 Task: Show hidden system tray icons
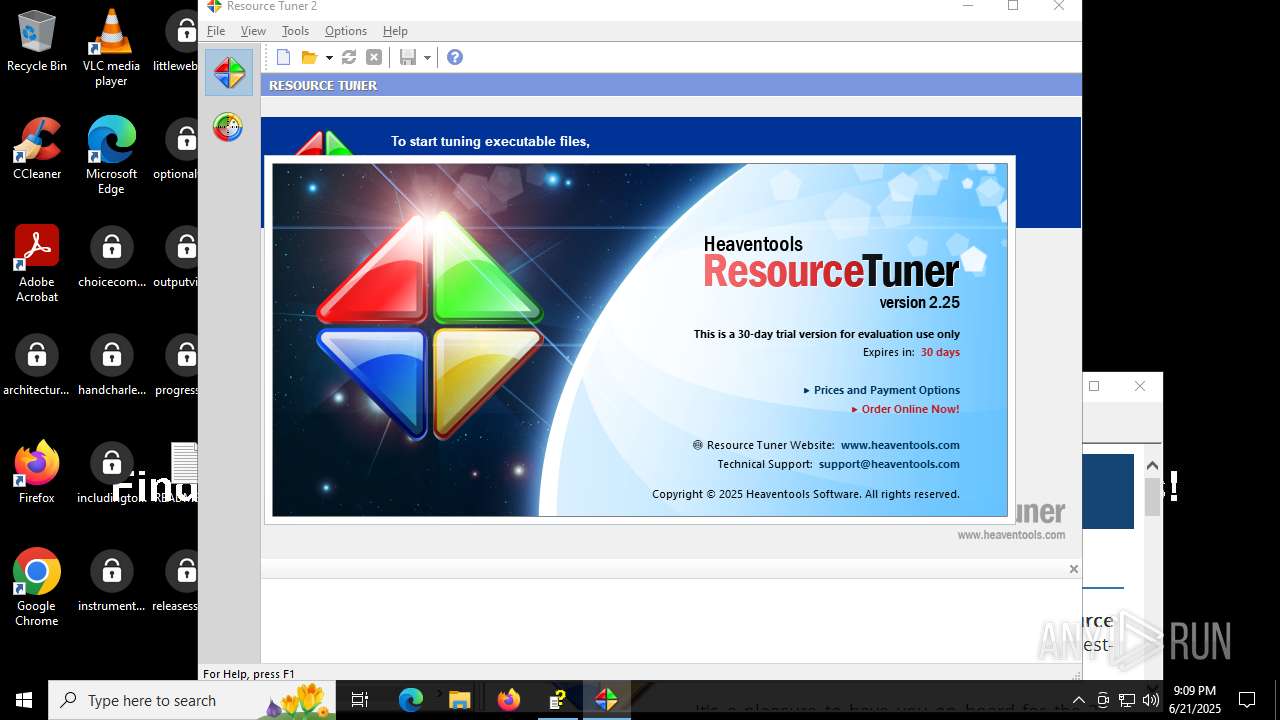(1078, 700)
